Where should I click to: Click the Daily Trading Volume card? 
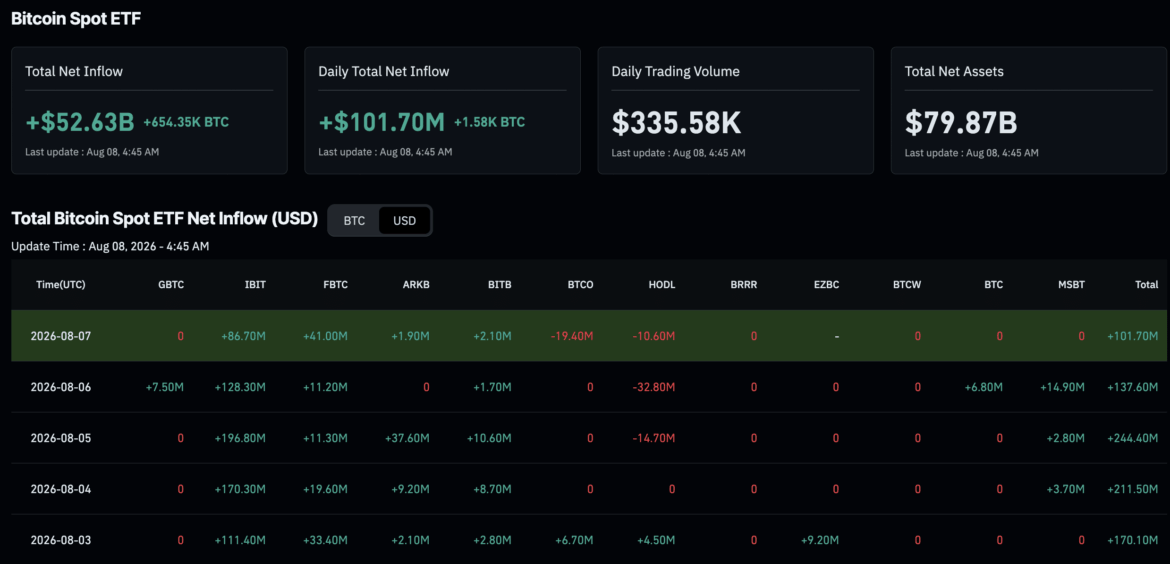[x=736, y=110]
